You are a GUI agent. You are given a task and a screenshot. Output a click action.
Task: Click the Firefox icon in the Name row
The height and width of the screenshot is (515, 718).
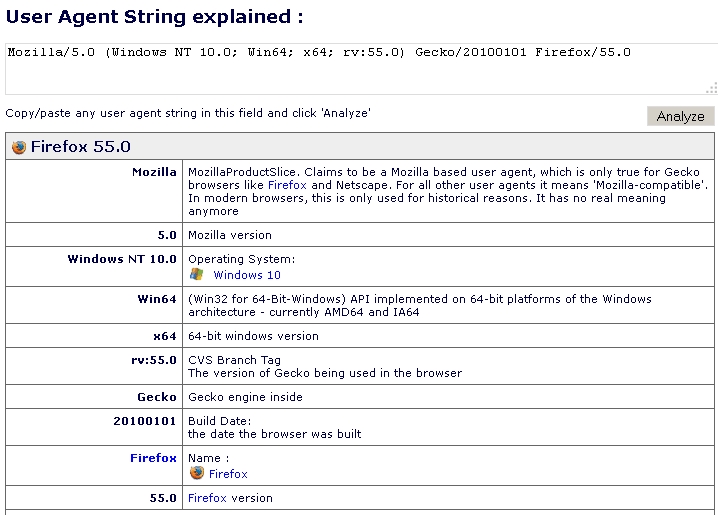pos(197,473)
